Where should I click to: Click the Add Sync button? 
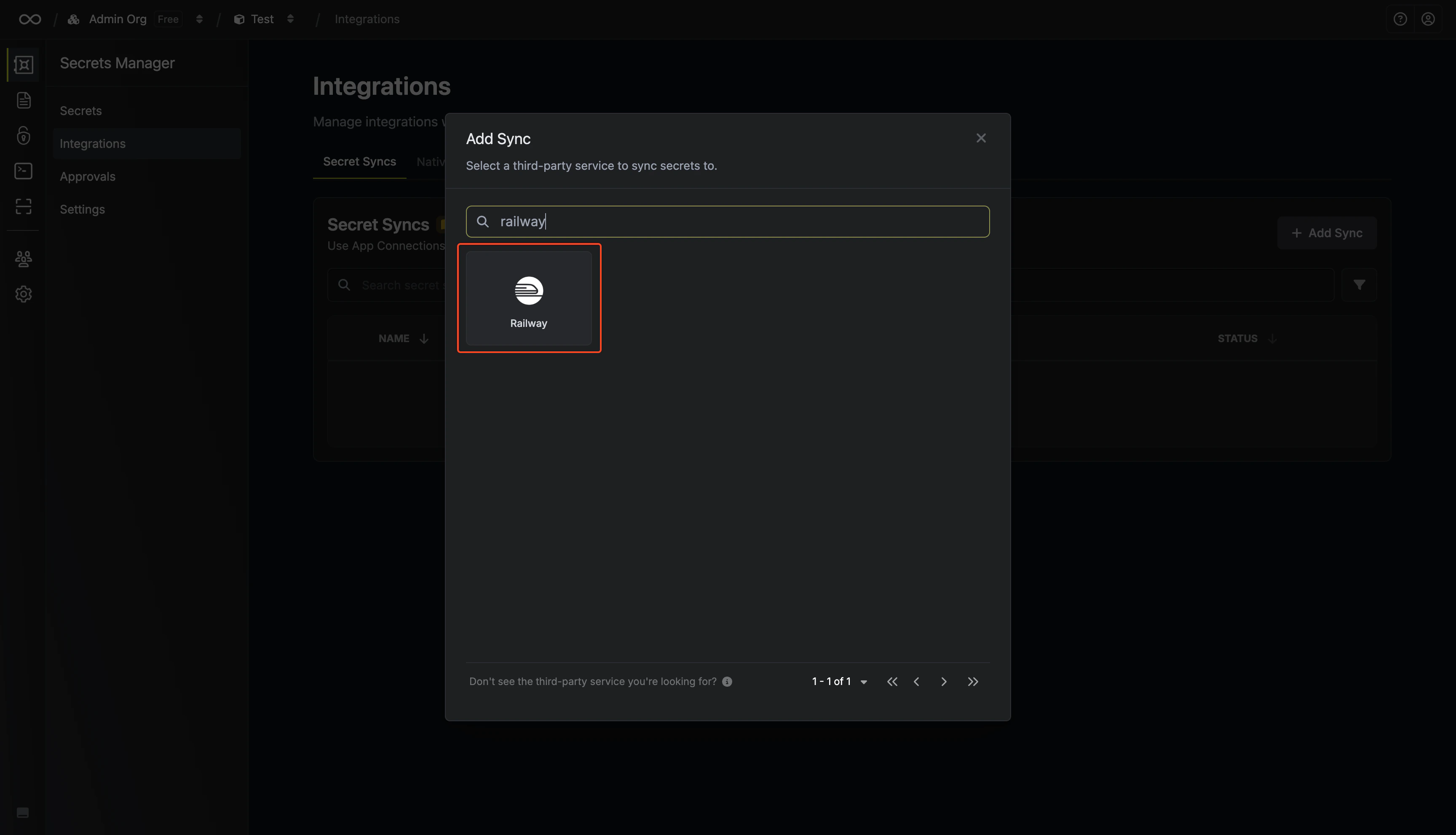(1326, 233)
